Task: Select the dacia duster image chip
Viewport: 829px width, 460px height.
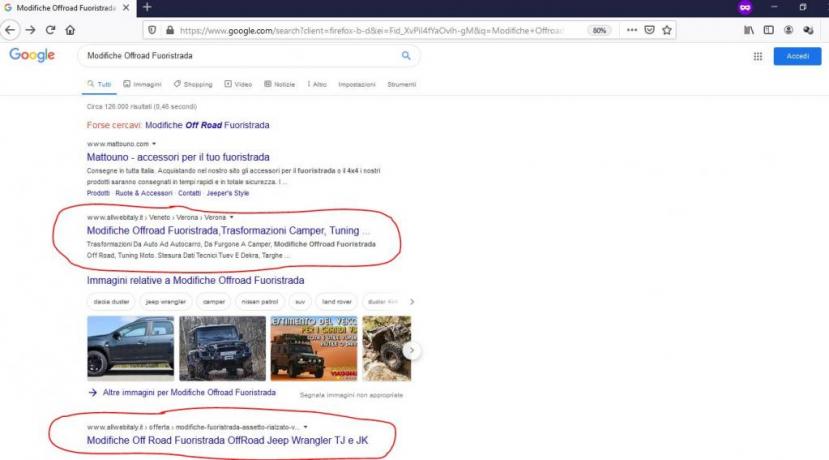Action: [111, 301]
